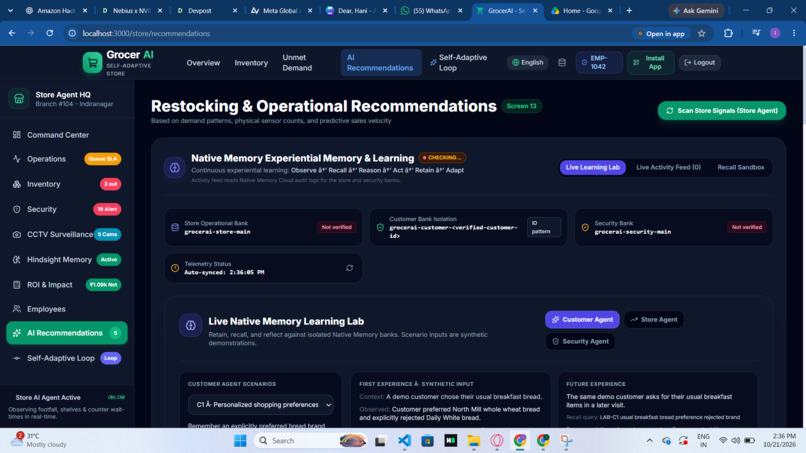Open Visual Studio Code from the taskbar
This screenshot has height=453, width=806.
point(405,441)
